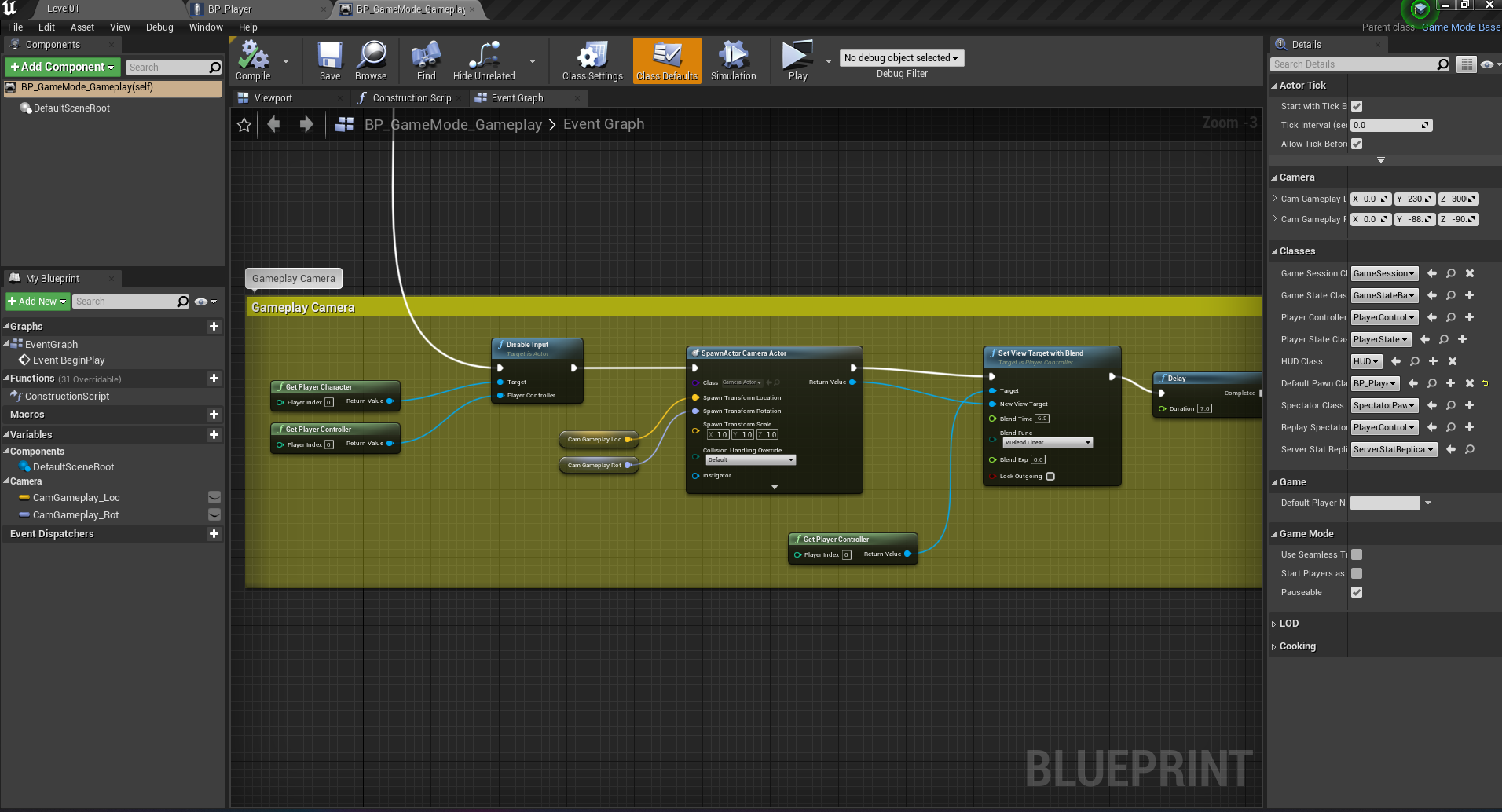Open the Asset menu
The image size is (1502, 812).
point(82,27)
